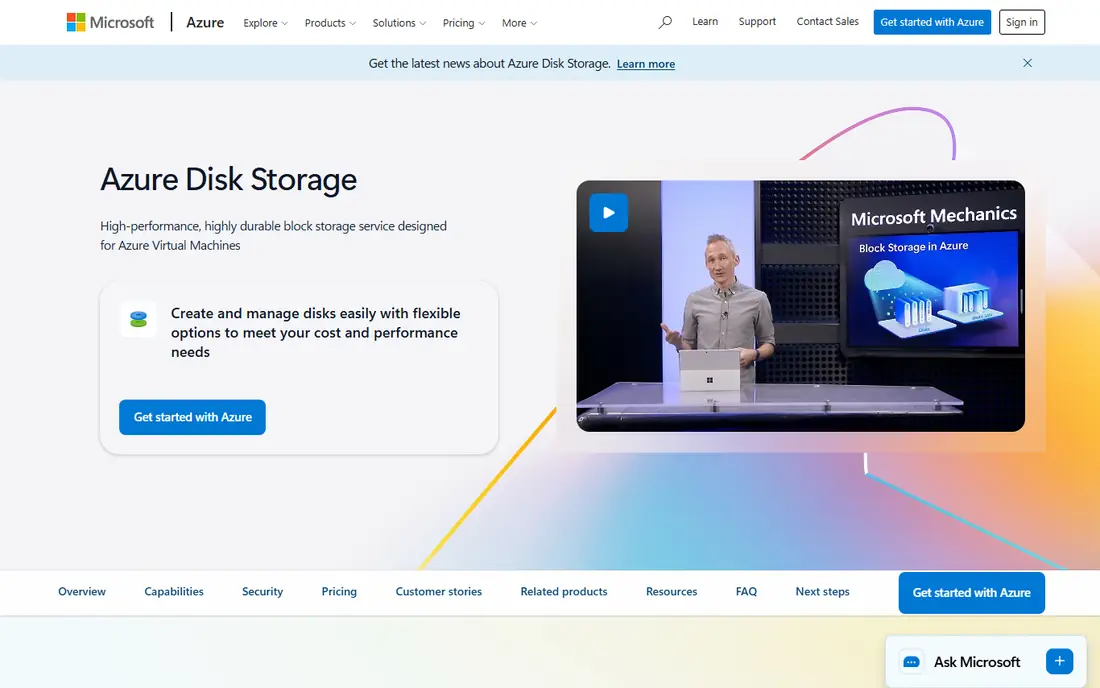Click the 'Create and manage disks easily' text
1100x688 pixels.
316,332
